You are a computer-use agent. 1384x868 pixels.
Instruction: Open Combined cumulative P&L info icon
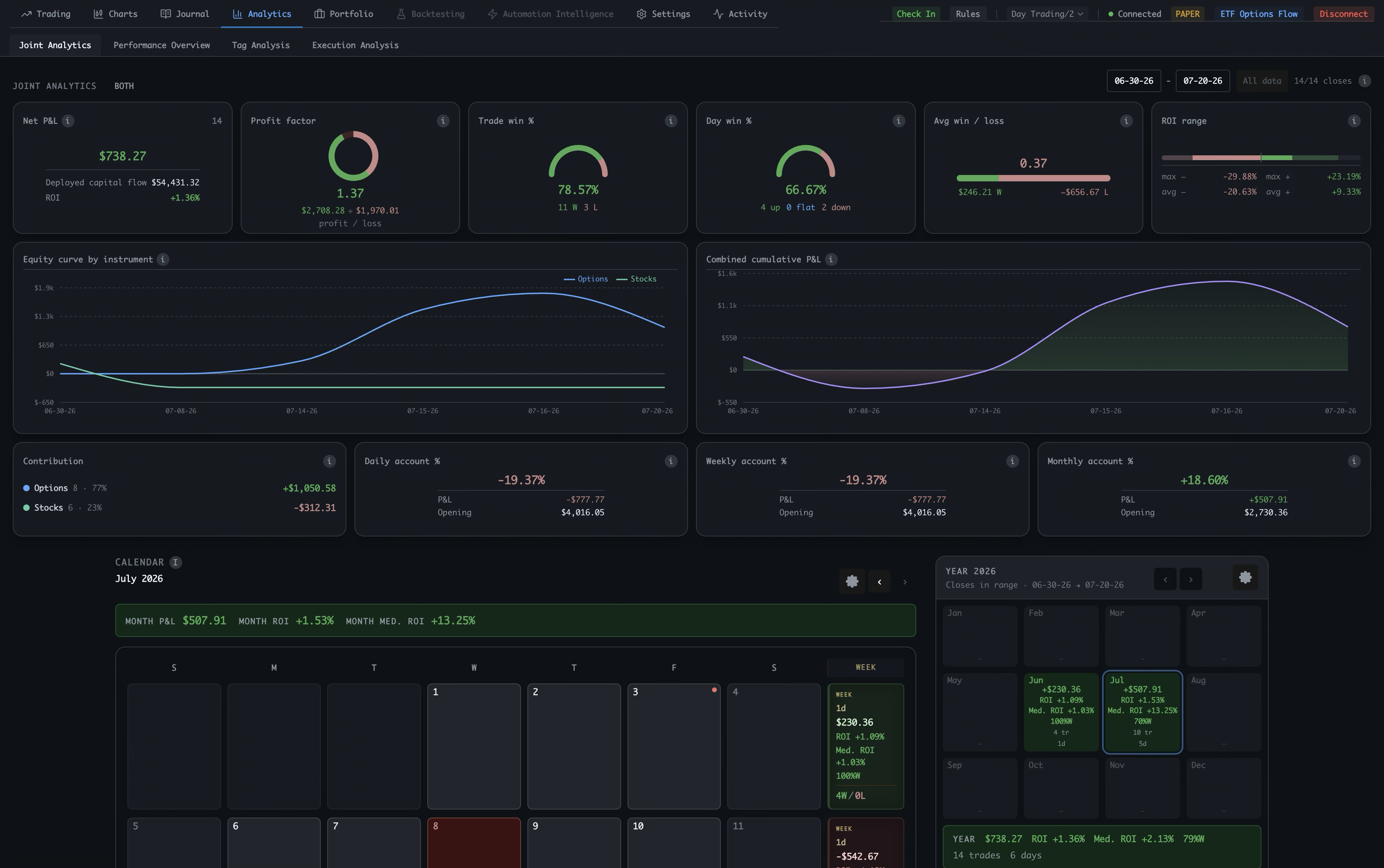coord(831,259)
